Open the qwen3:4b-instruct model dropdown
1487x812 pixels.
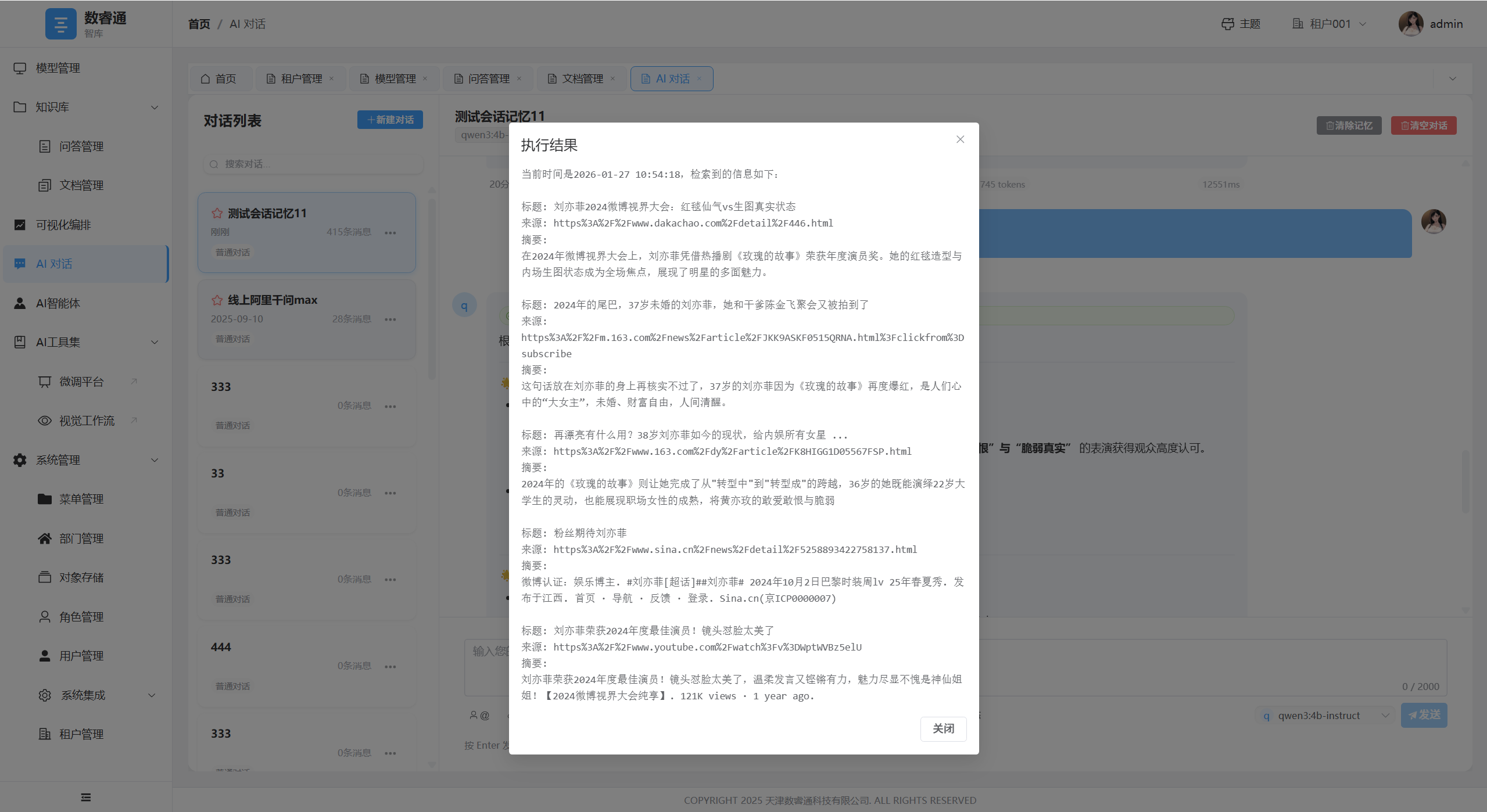[1324, 715]
